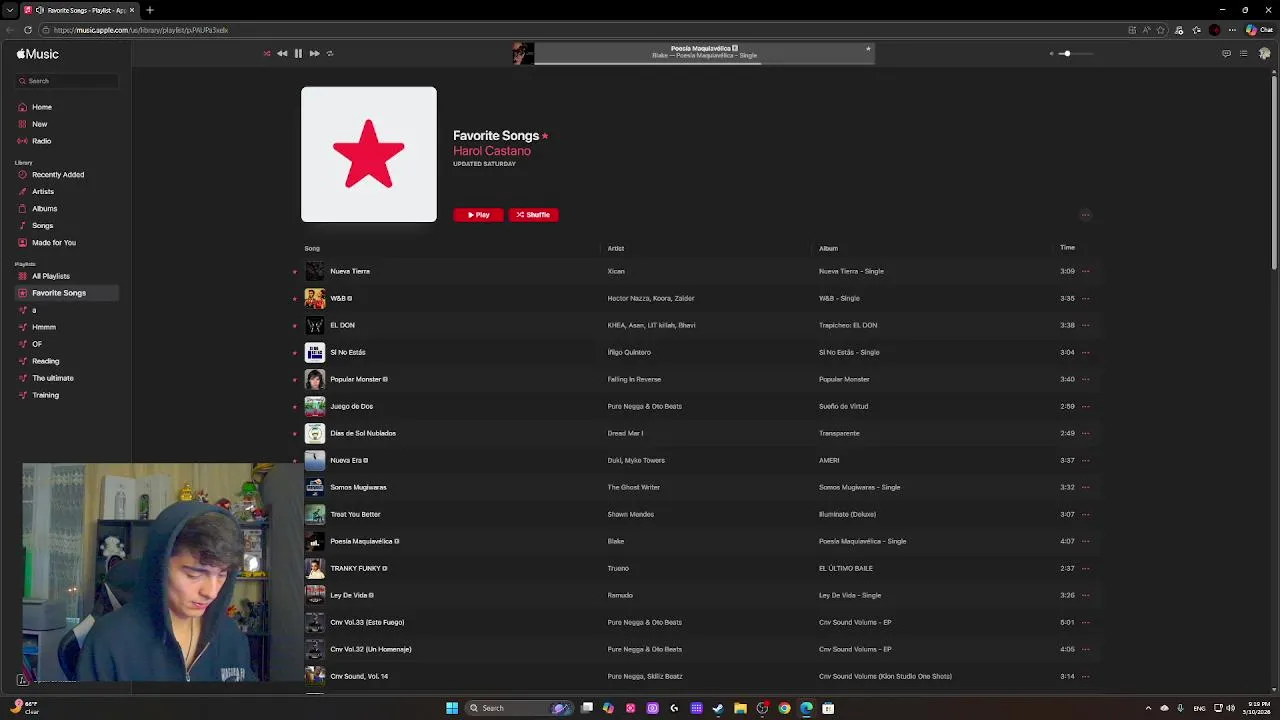The image size is (1280, 720).
Task: Go to Home in sidebar
Action: (x=42, y=107)
